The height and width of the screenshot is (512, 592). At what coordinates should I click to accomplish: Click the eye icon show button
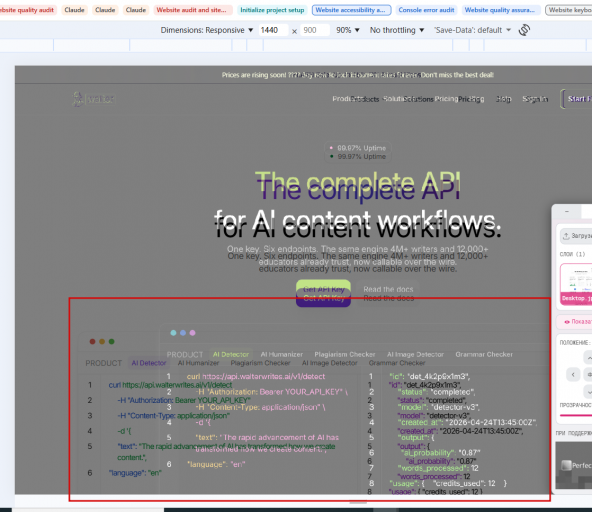coord(567,322)
